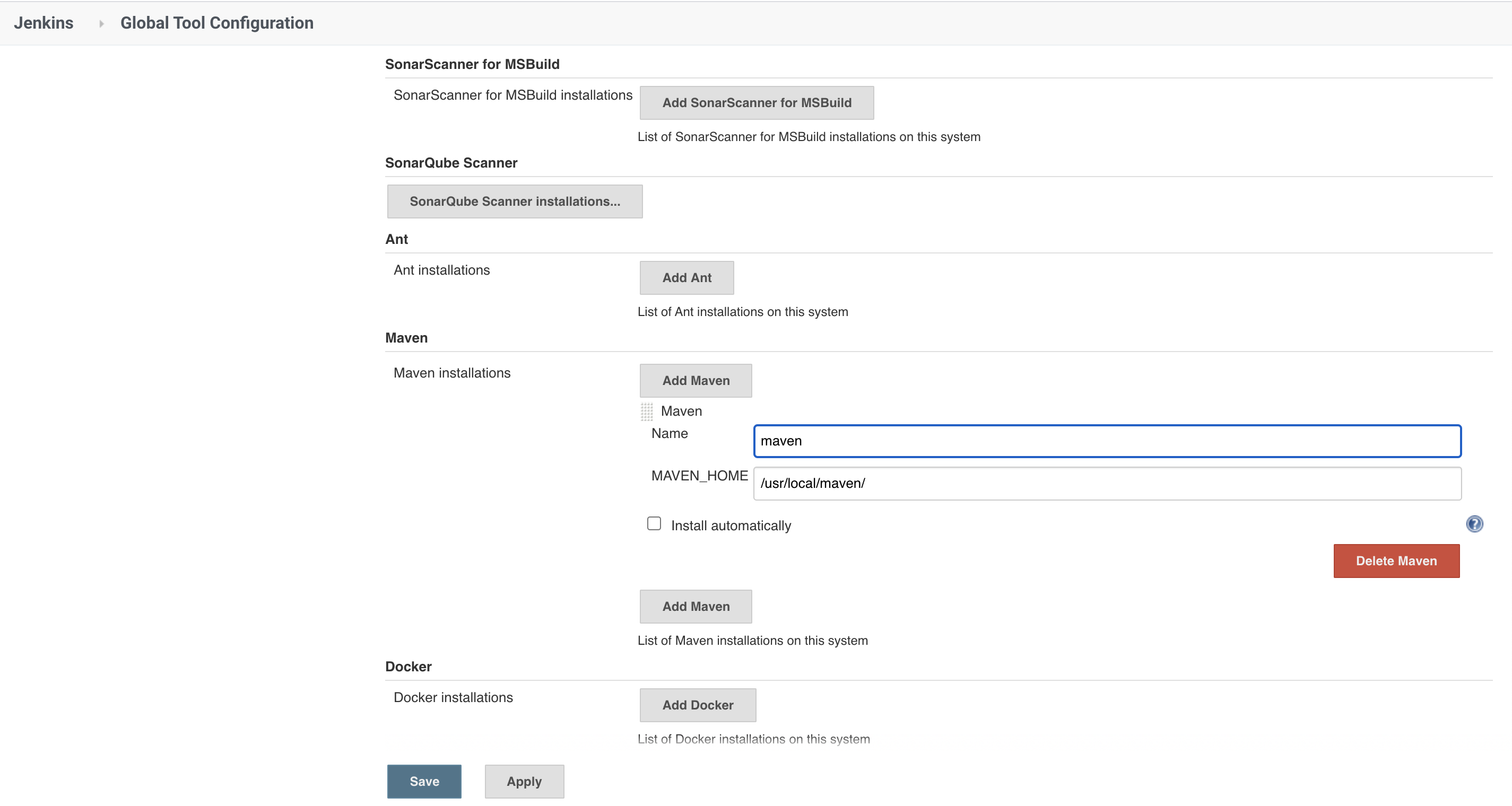Screen dimensions: 1512x806
Task: Go to the Jenkins breadcrumb home link
Action: click(x=44, y=23)
